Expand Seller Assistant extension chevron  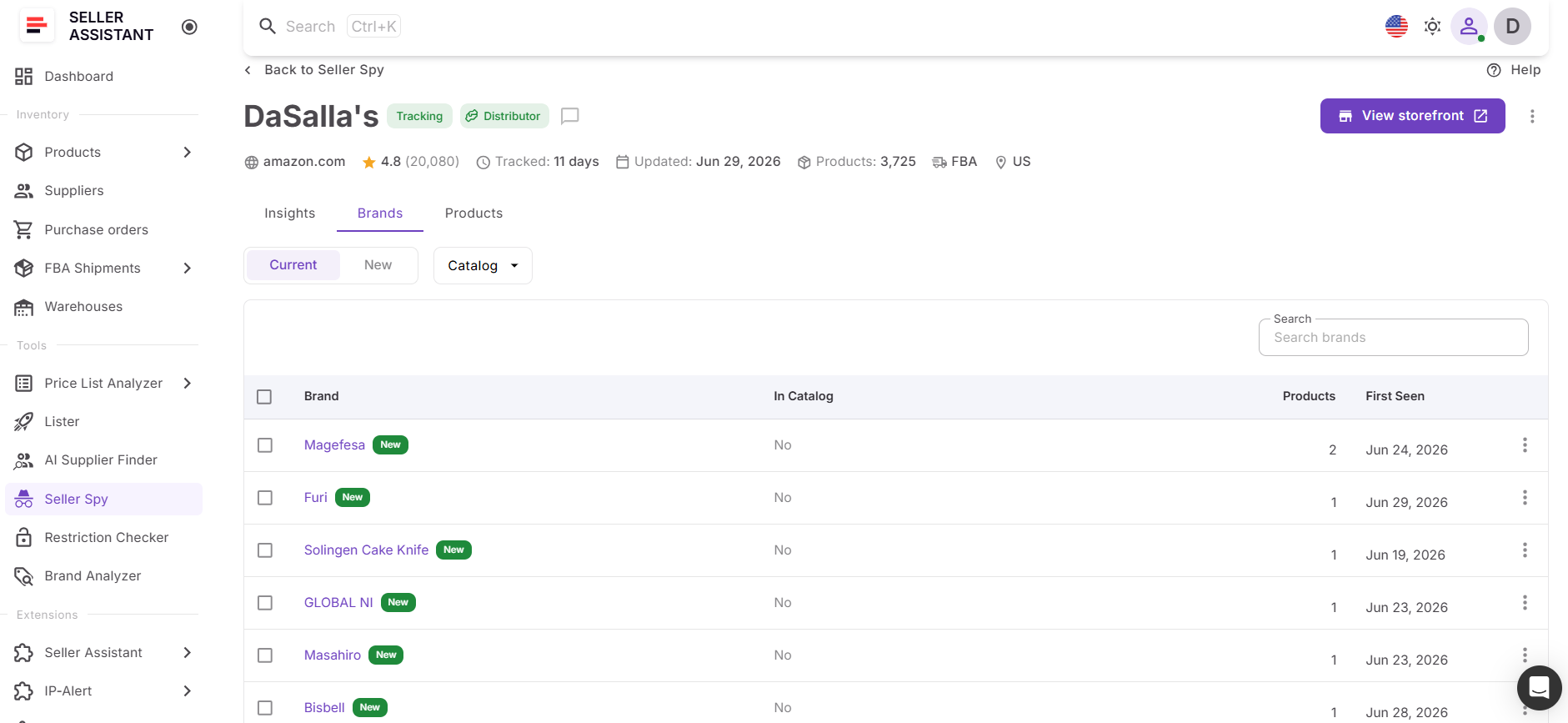tap(188, 652)
